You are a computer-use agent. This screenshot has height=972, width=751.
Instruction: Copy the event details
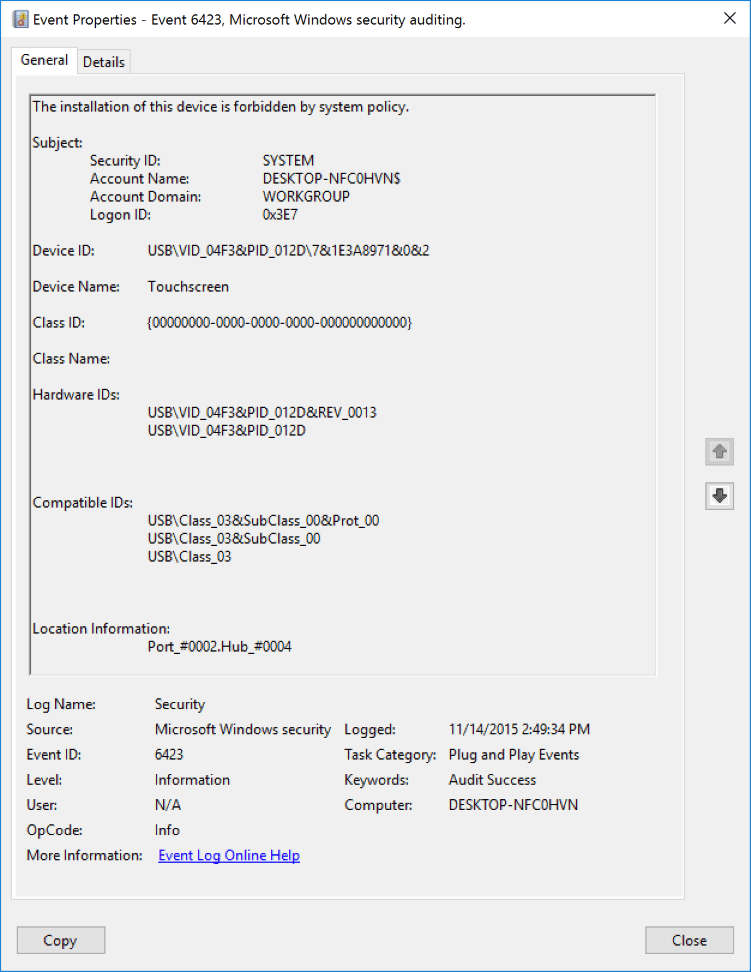[x=61, y=940]
